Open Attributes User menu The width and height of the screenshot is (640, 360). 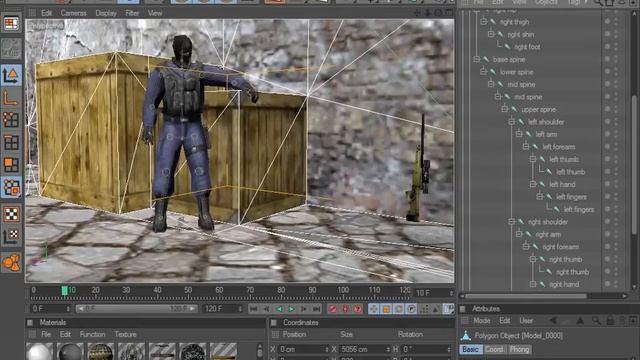526,321
